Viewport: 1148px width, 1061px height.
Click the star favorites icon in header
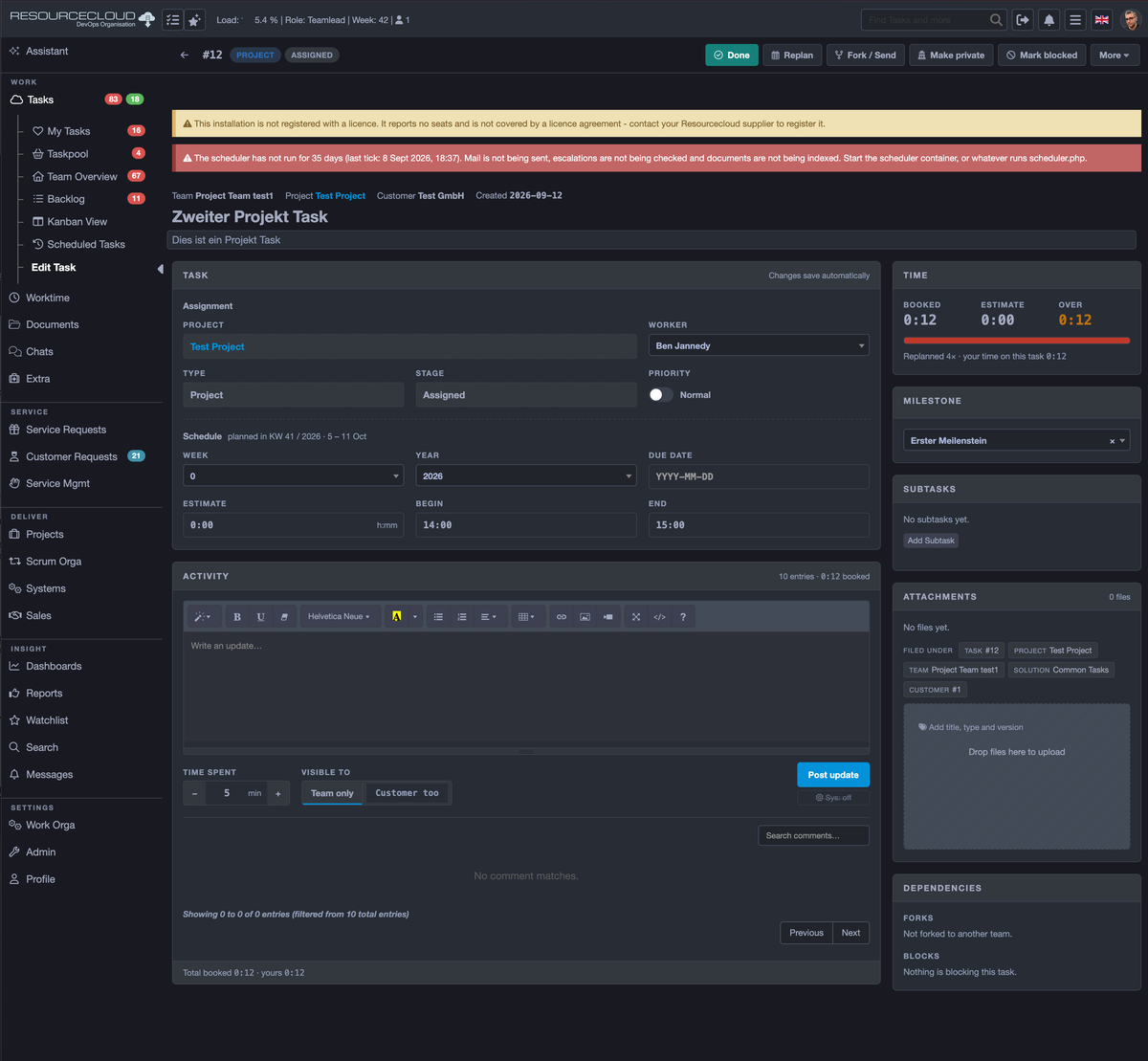click(x=194, y=20)
